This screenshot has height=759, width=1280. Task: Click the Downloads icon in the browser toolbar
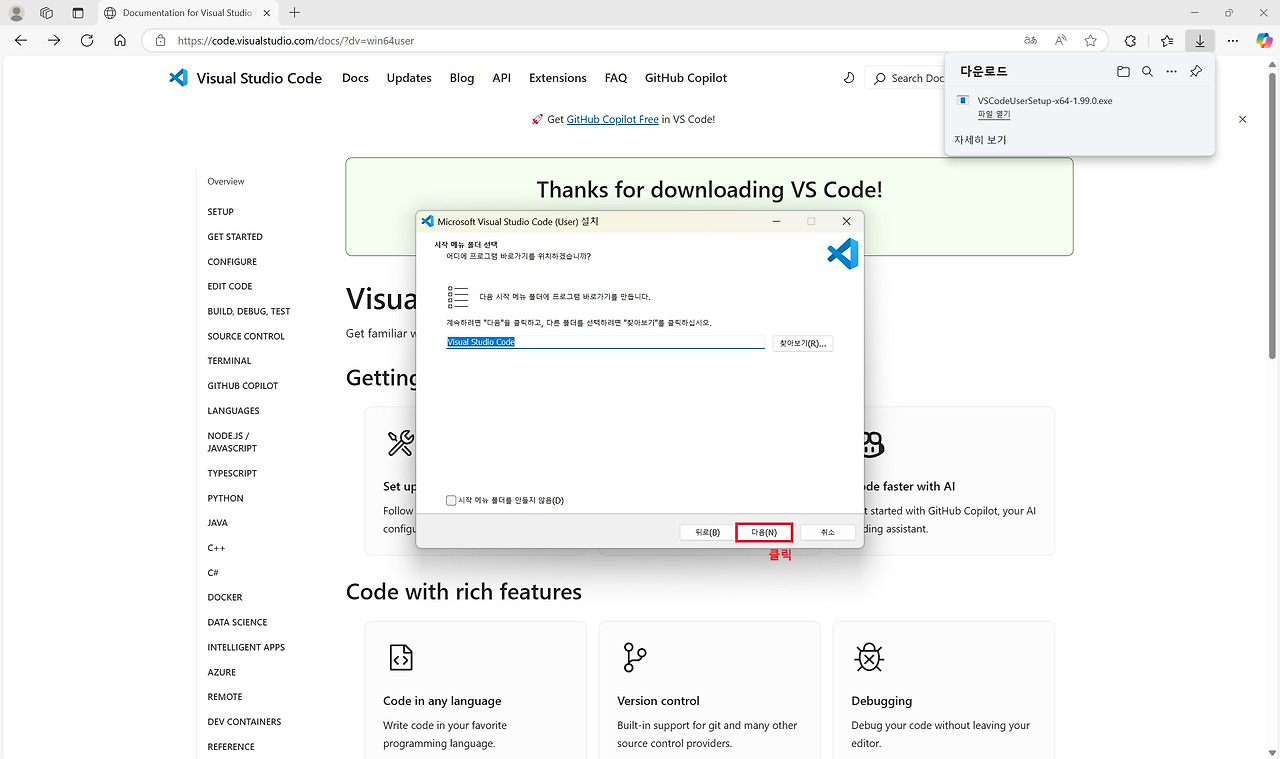click(1199, 40)
